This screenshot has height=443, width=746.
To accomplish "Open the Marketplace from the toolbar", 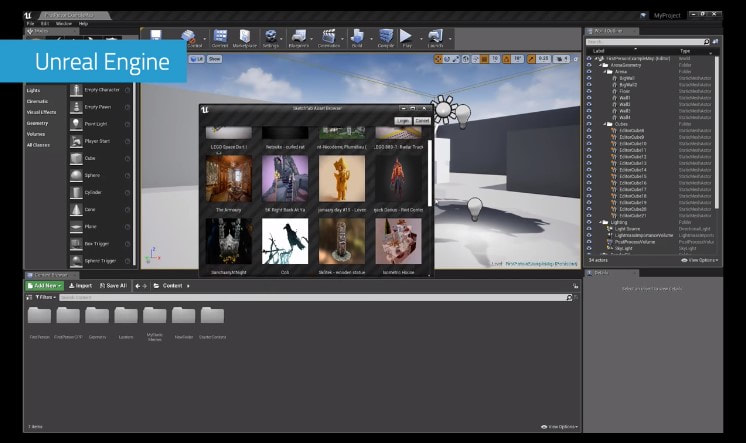I will [244, 38].
